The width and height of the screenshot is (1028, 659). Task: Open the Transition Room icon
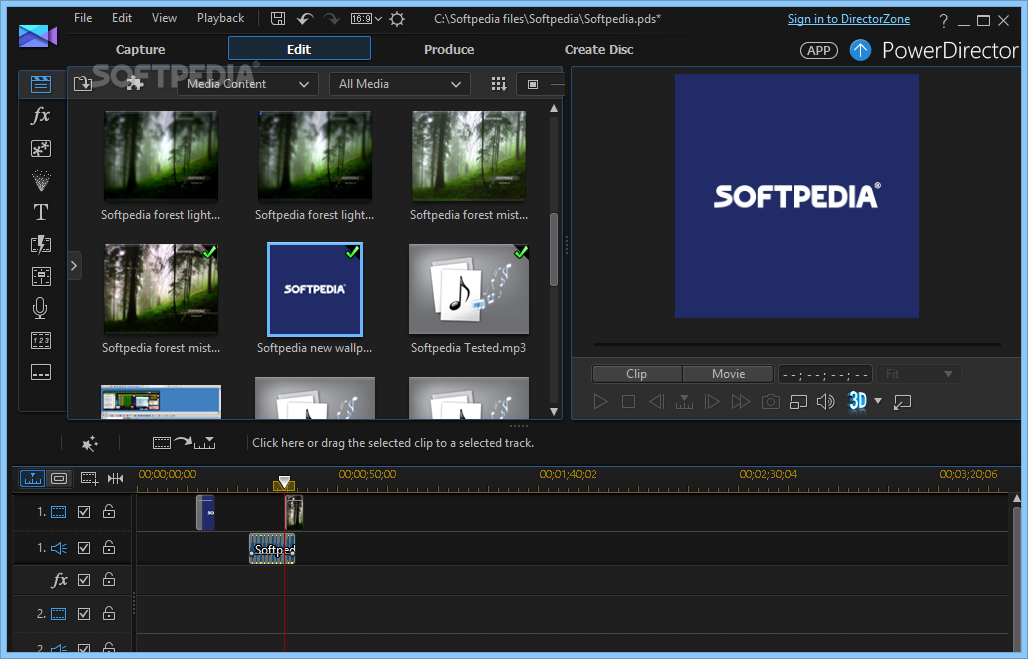tap(41, 245)
